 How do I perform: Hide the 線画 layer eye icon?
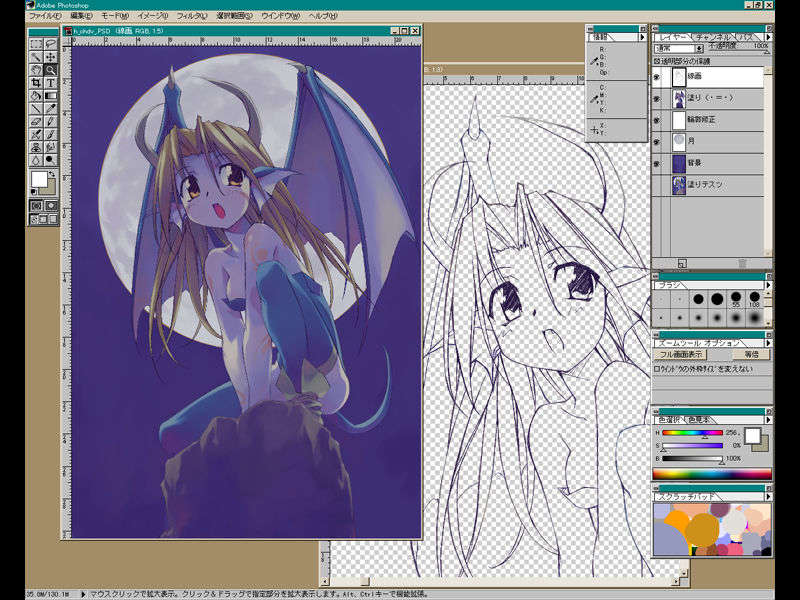pyautogui.click(x=657, y=77)
